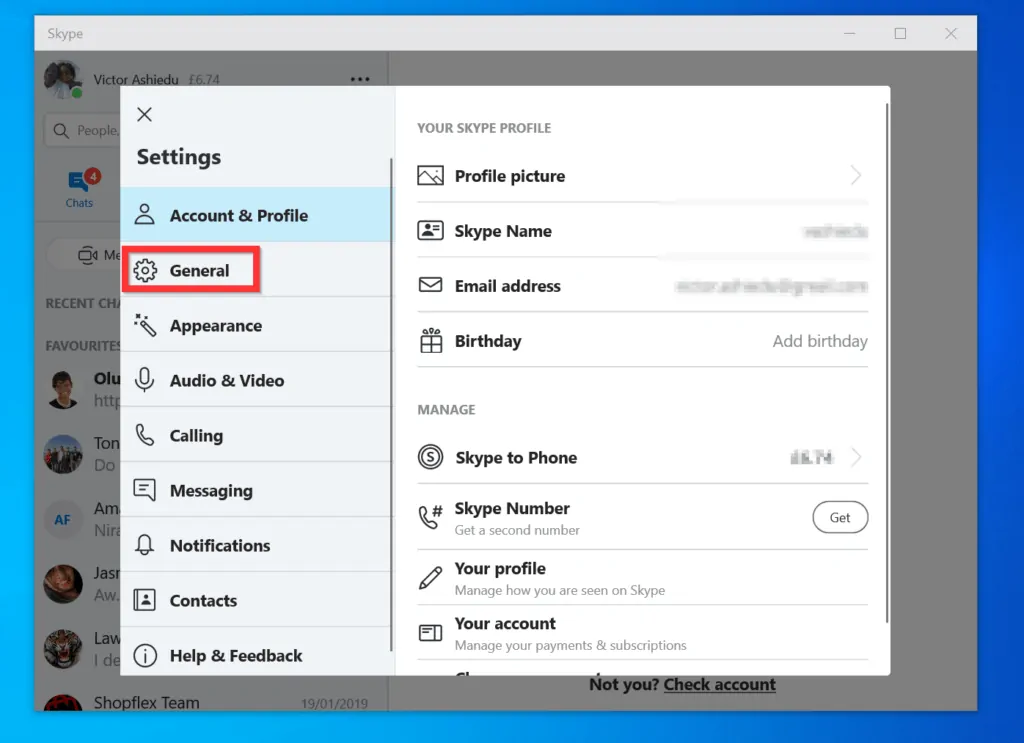Close the Settings panel with the X

click(144, 114)
